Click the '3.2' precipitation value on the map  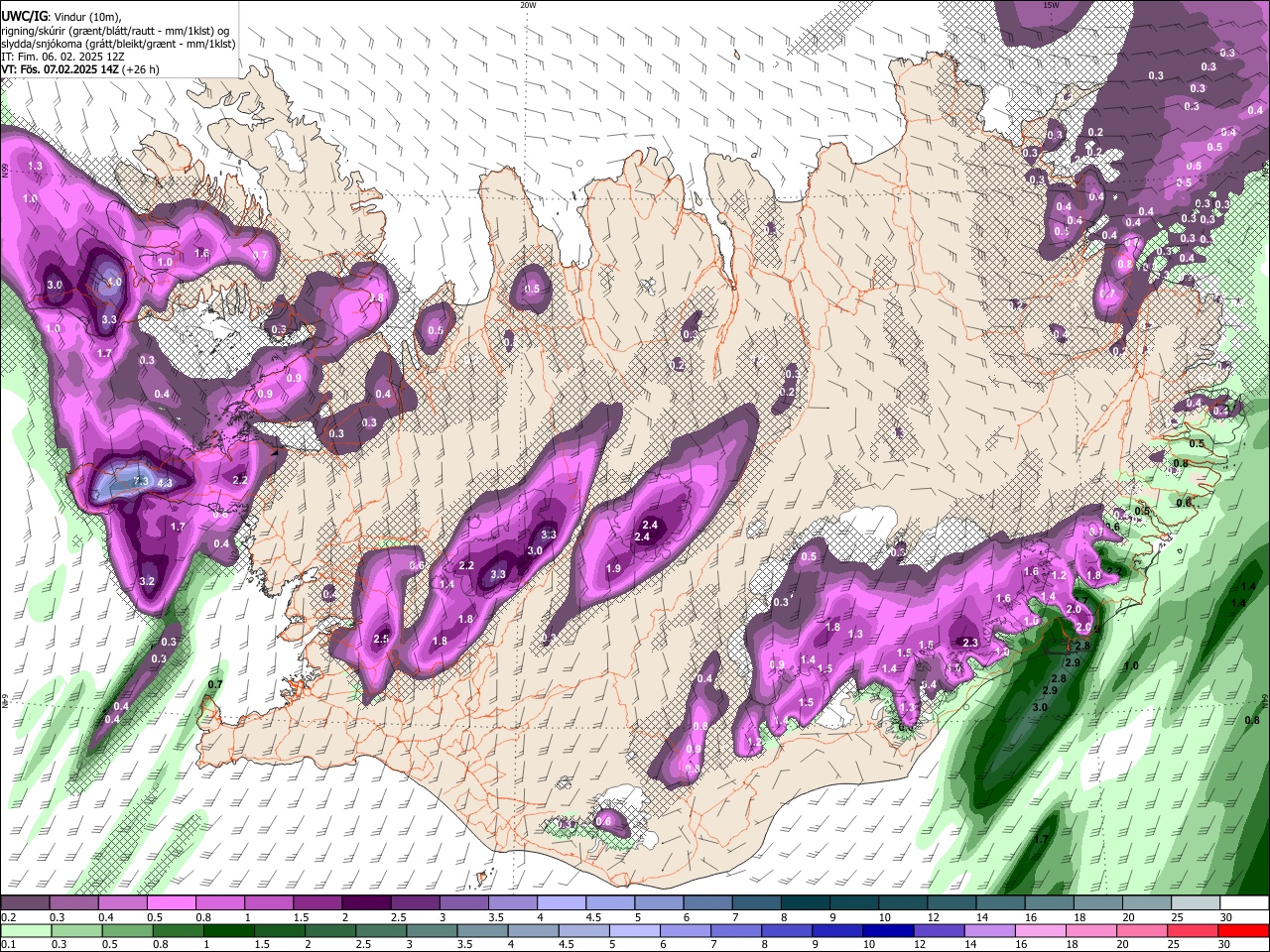[x=147, y=581]
